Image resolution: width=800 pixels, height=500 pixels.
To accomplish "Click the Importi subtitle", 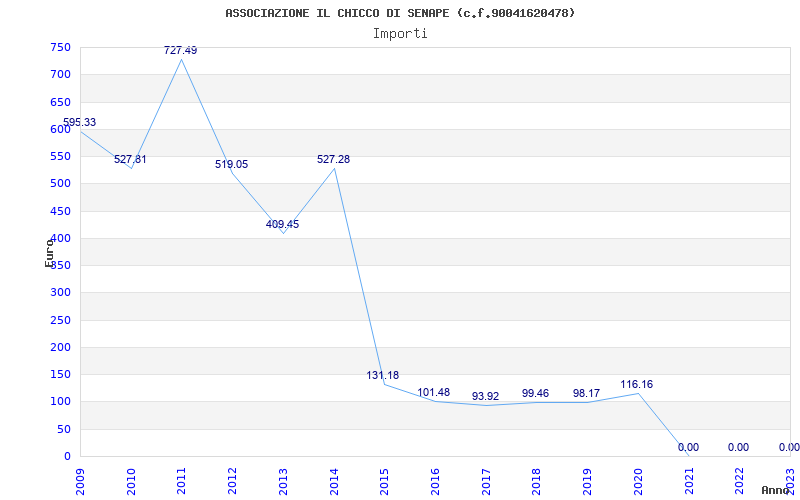I will point(400,34).
